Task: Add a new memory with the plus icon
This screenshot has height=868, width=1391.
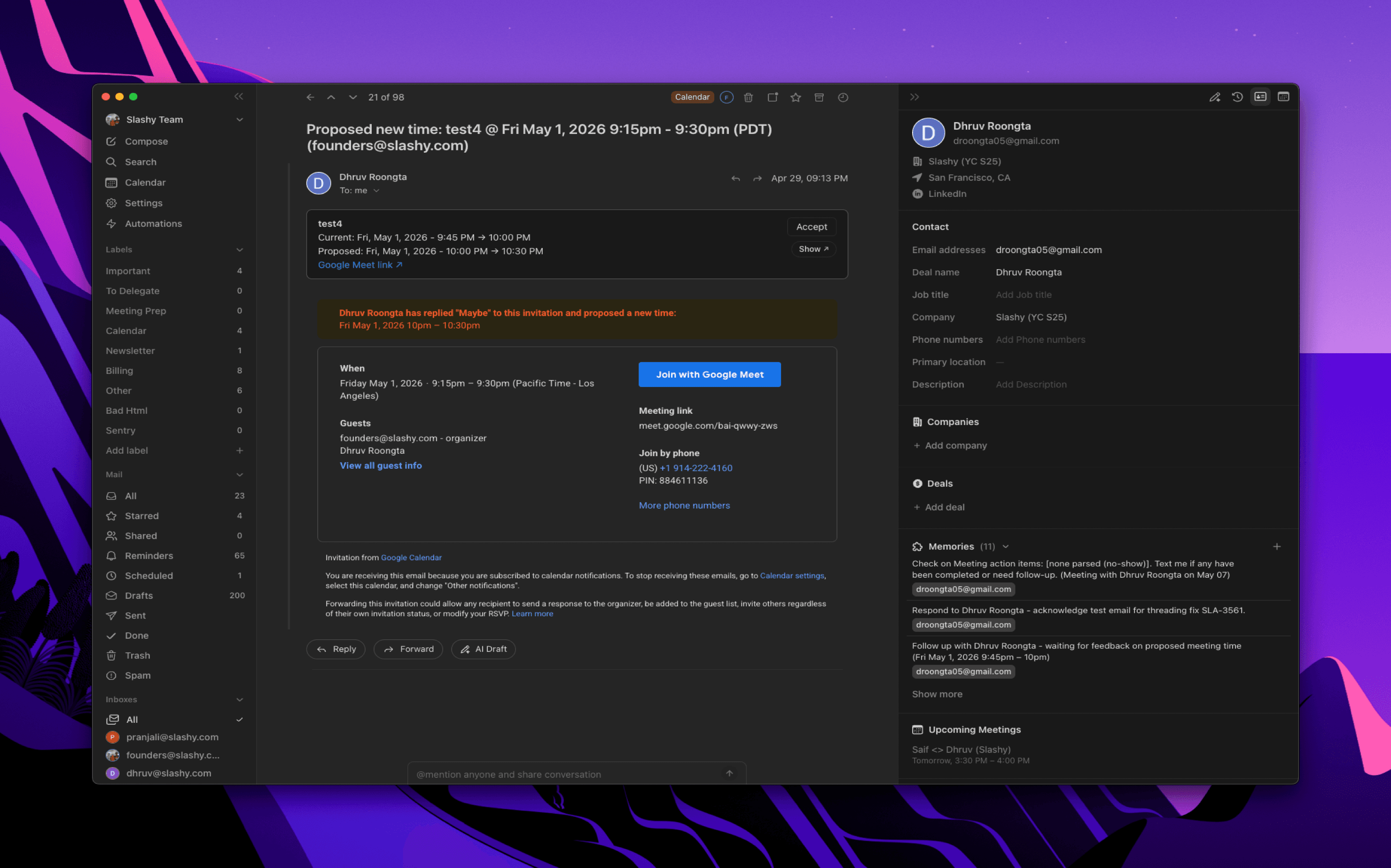Action: coord(1276,547)
